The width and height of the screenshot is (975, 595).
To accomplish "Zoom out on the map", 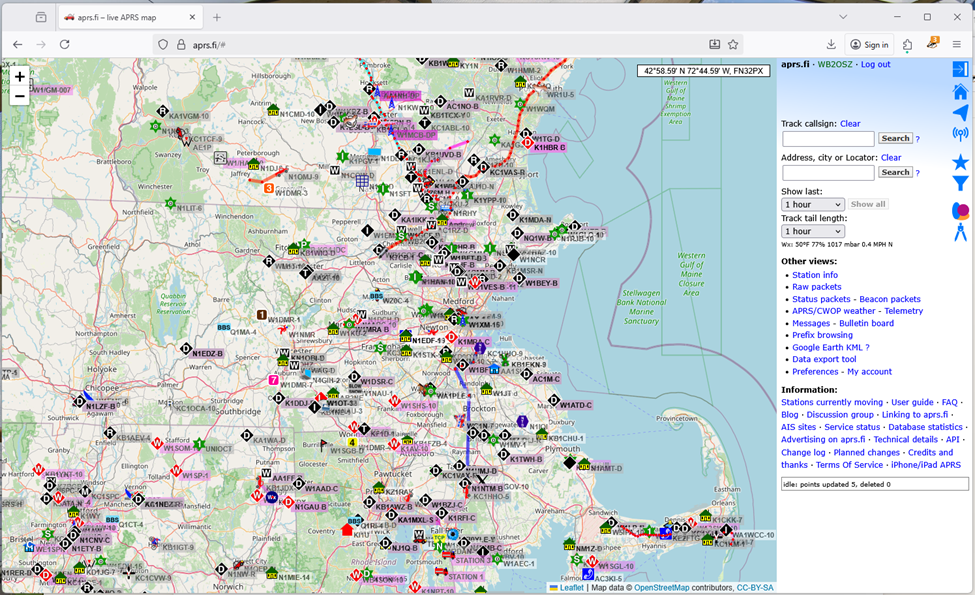I will (x=19, y=96).
